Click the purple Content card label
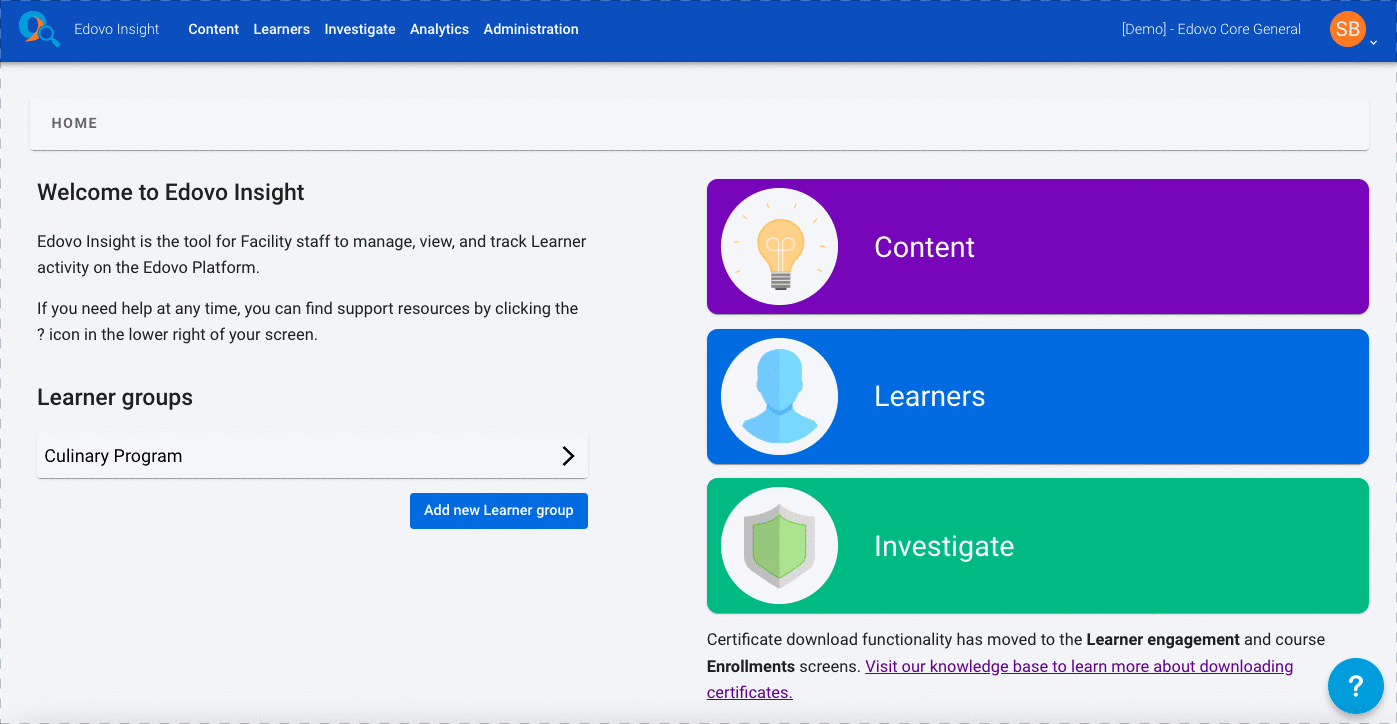Screen dimensions: 1397x724 pyautogui.click(x=924, y=247)
